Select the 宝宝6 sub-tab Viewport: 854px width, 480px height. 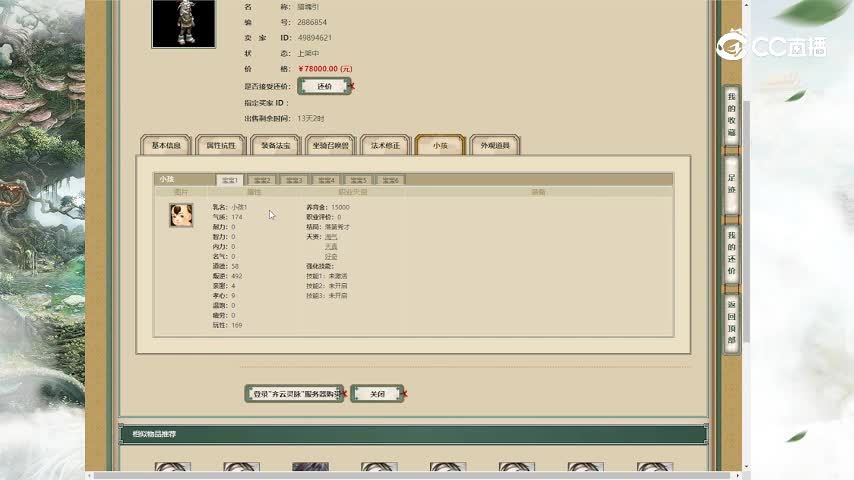point(389,180)
